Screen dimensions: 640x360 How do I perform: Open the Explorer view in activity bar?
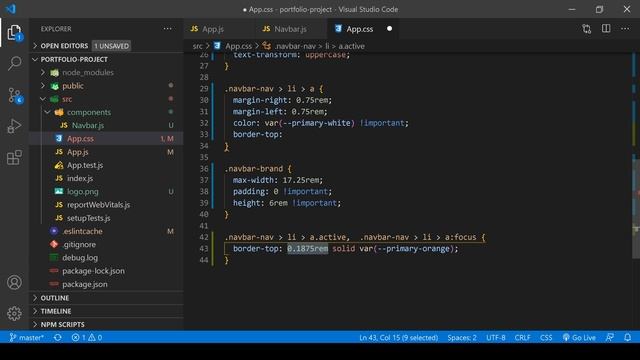pos(14,33)
